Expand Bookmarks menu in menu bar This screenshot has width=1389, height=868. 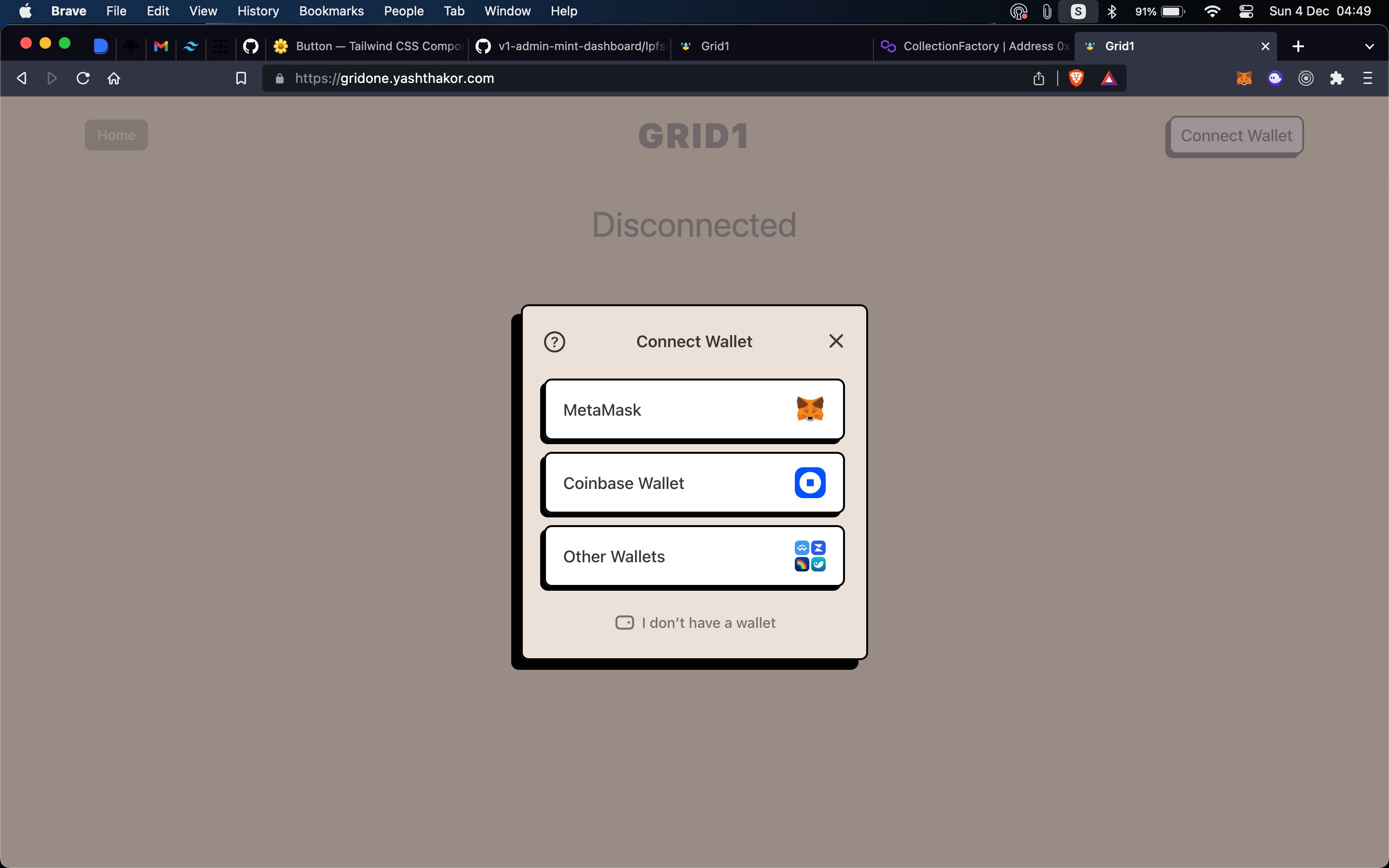pyautogui.click(x=331, y=11)
